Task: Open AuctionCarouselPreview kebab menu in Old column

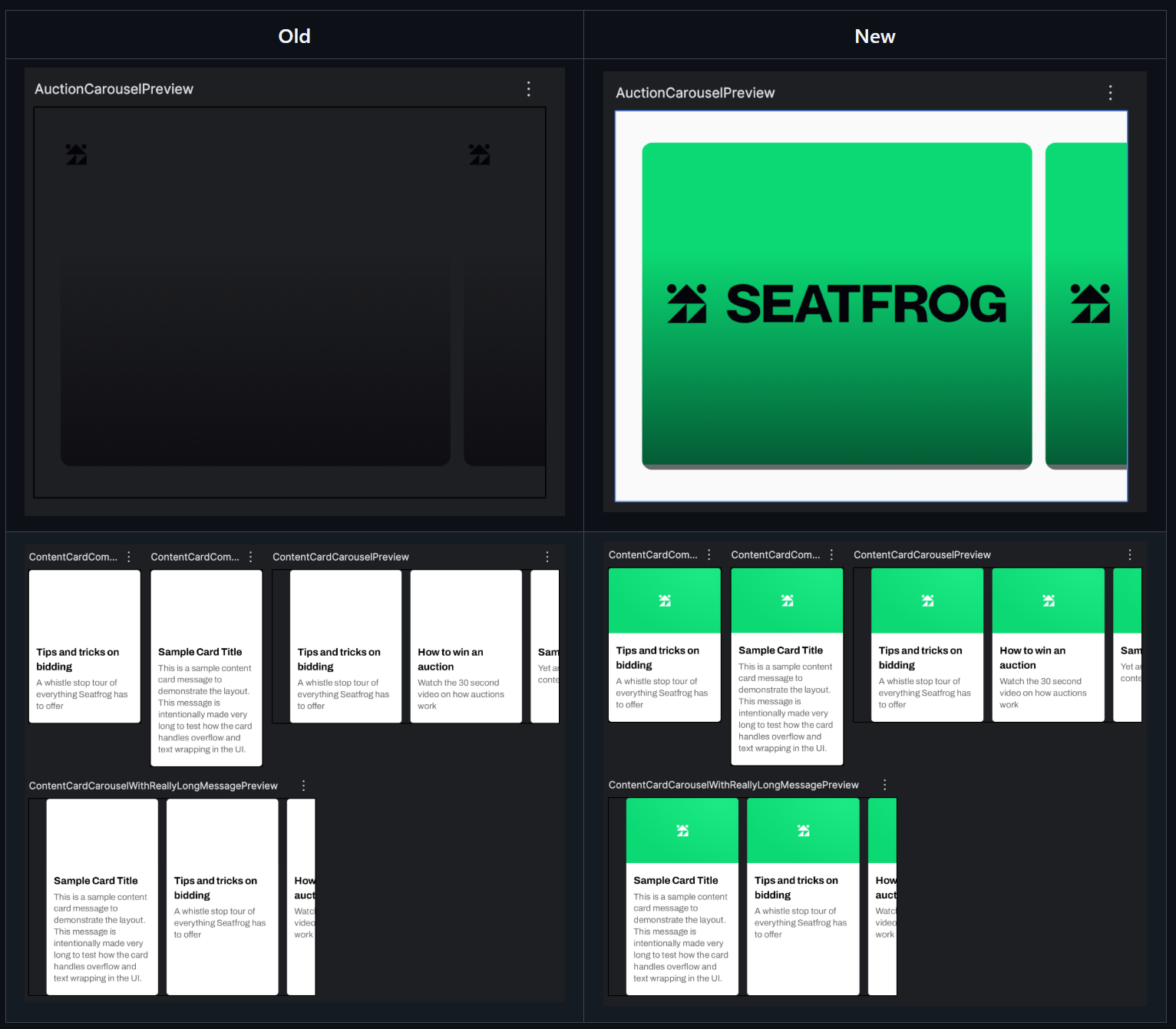Action: [528, 89]
